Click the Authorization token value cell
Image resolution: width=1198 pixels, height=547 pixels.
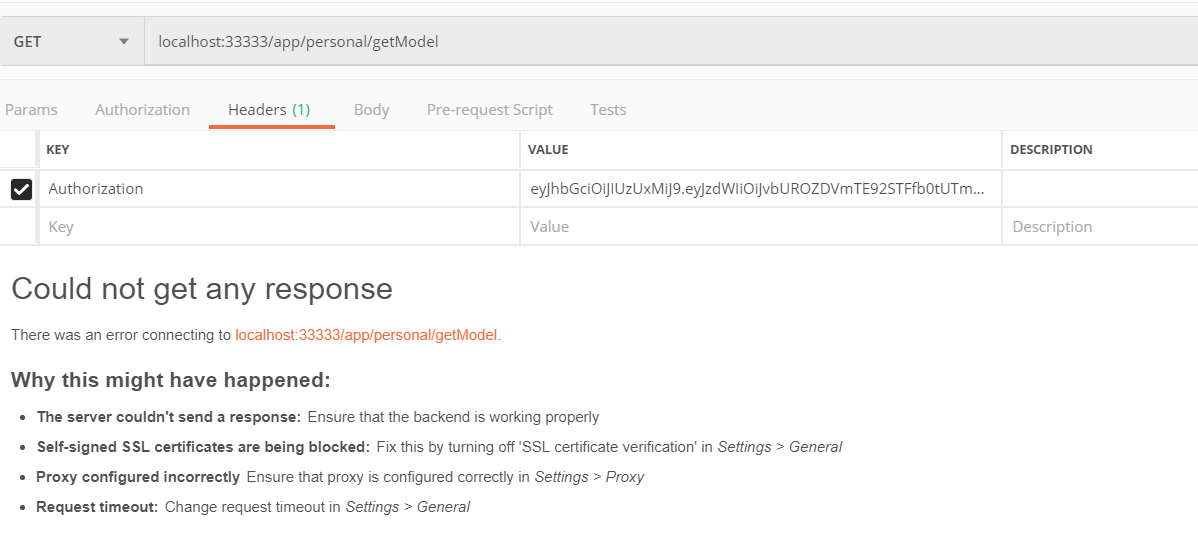click(761, 189)
